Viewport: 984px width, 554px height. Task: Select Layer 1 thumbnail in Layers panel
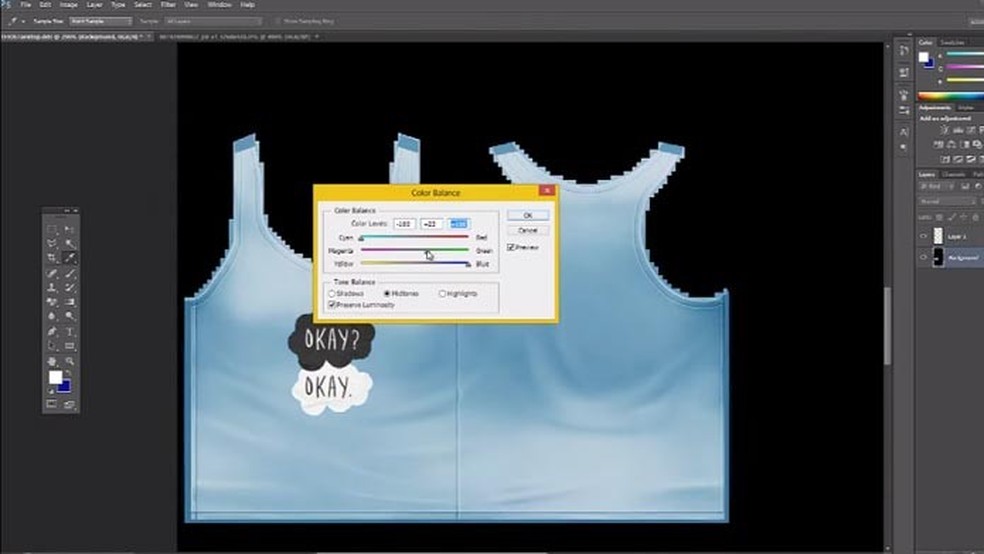coord(938,236)
